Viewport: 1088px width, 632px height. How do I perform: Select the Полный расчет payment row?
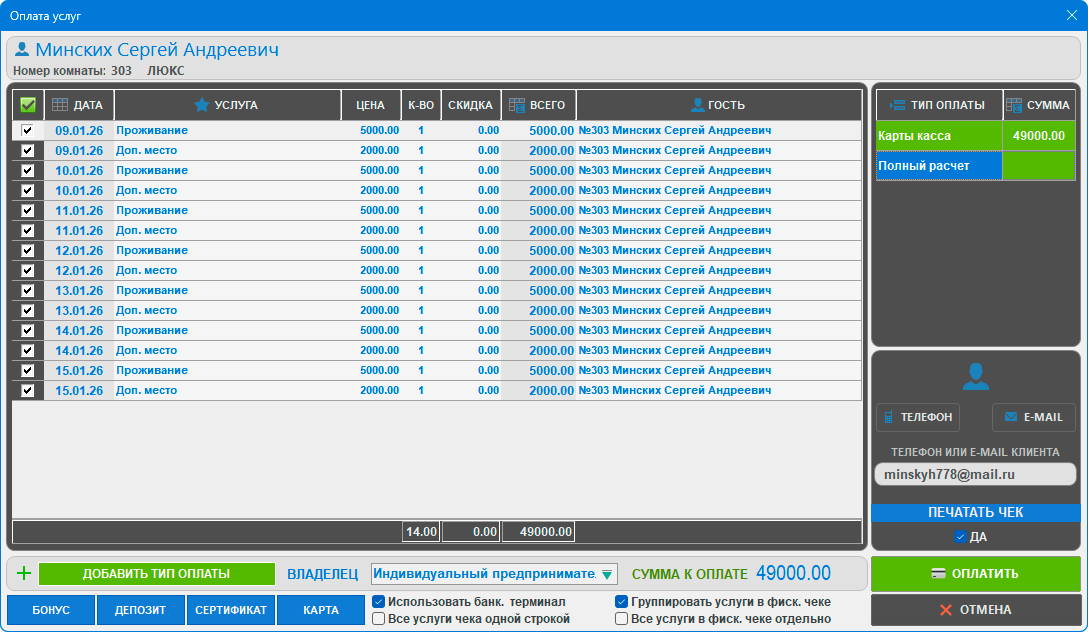tap(976, 166)
